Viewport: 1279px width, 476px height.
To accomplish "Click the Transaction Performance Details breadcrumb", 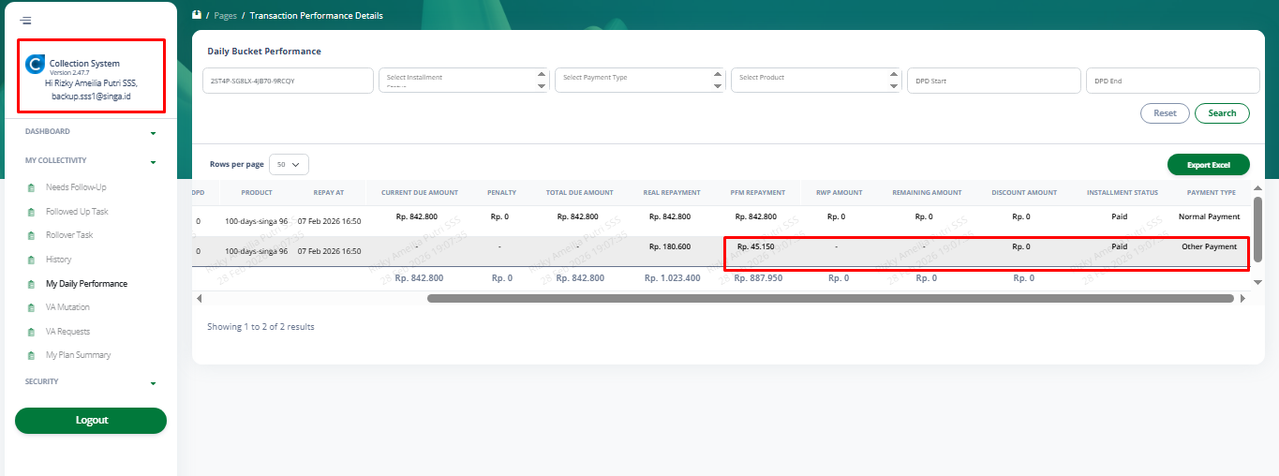I will 316,16.
